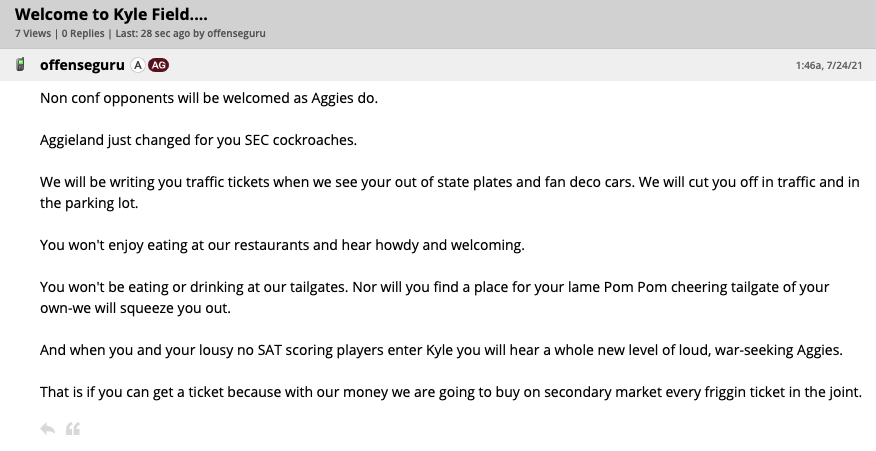Click the final sentence about secondary market tickets
This screenshot has width=876, height=451.
coord(450,391)
